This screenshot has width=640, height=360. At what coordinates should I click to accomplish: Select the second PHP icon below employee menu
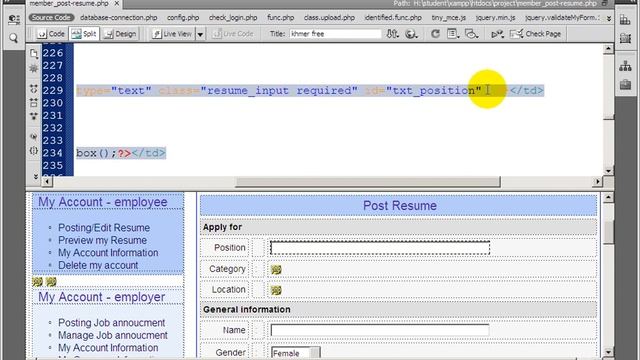tap(51, 282)
